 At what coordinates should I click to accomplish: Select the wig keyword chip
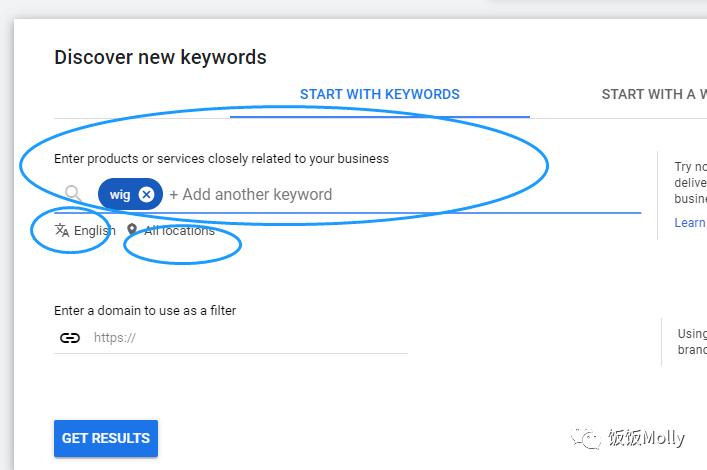point(120,194)
